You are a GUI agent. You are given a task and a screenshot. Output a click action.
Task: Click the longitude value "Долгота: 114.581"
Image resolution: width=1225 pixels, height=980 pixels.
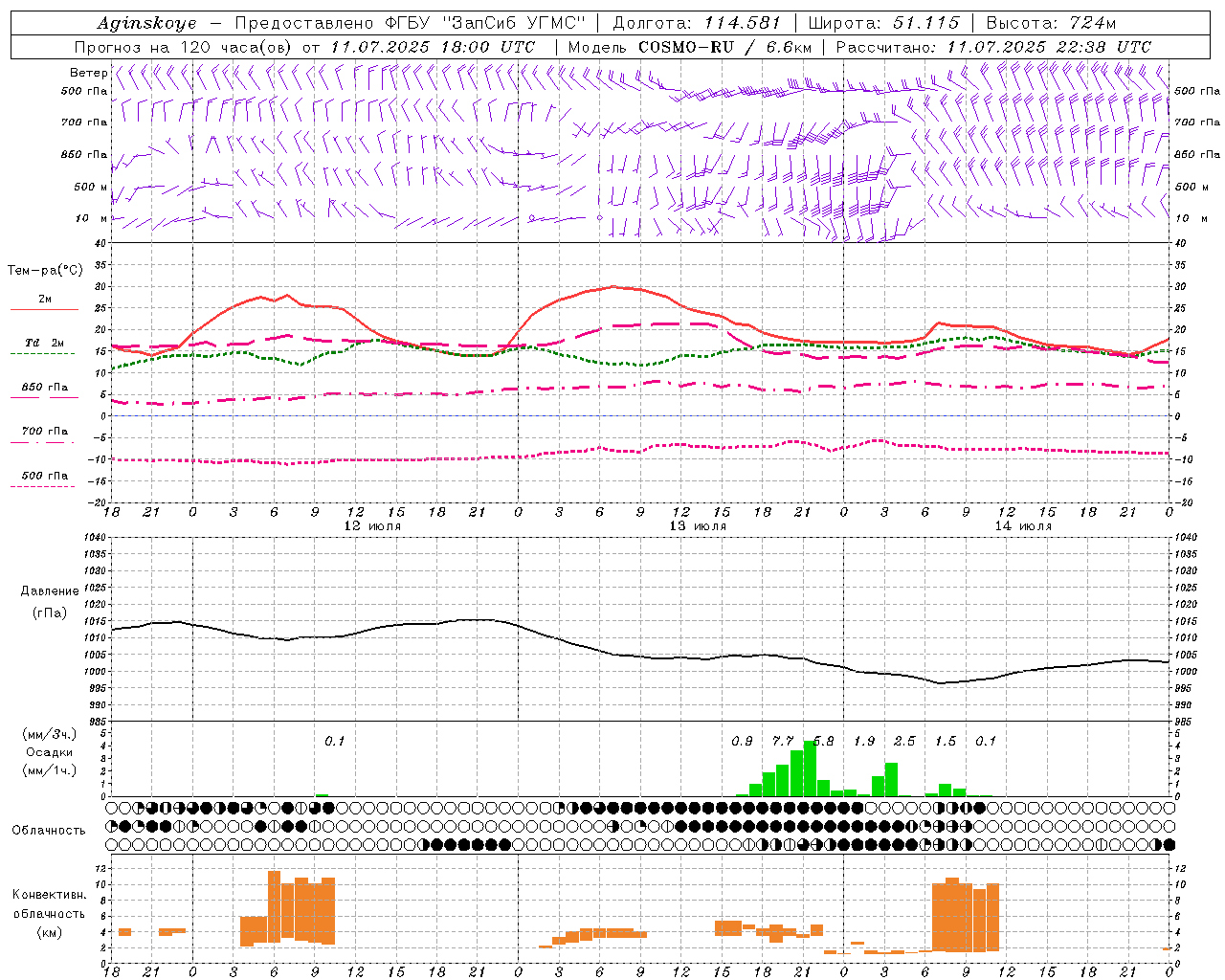[x=697, y=23]
